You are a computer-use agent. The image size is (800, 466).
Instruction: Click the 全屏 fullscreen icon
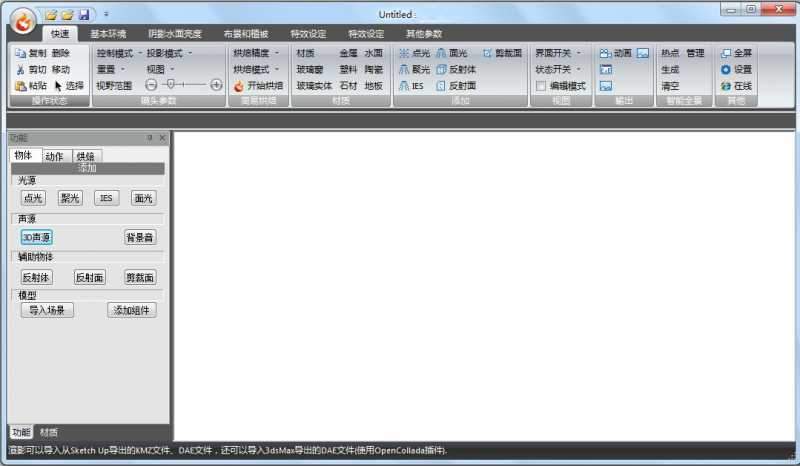click(726, 53)
